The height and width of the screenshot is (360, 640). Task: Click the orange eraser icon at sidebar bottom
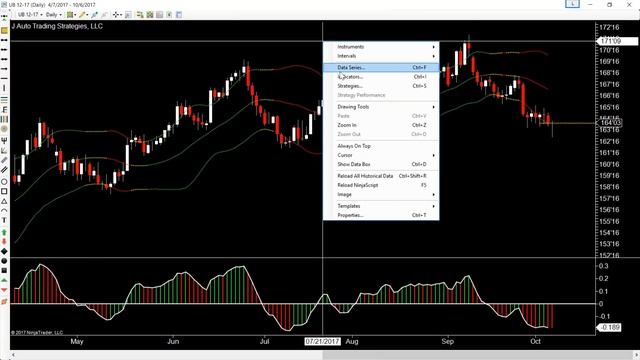coord(4,301)
